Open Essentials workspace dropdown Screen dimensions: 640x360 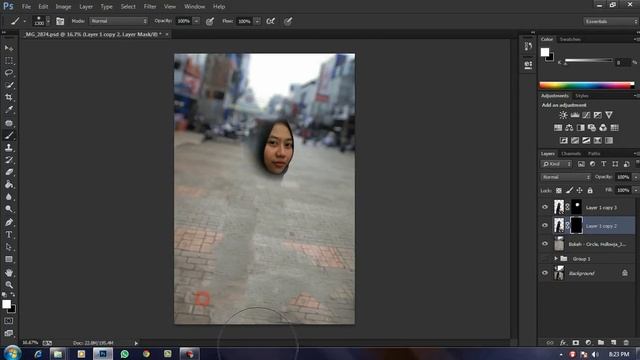point(611,21)
